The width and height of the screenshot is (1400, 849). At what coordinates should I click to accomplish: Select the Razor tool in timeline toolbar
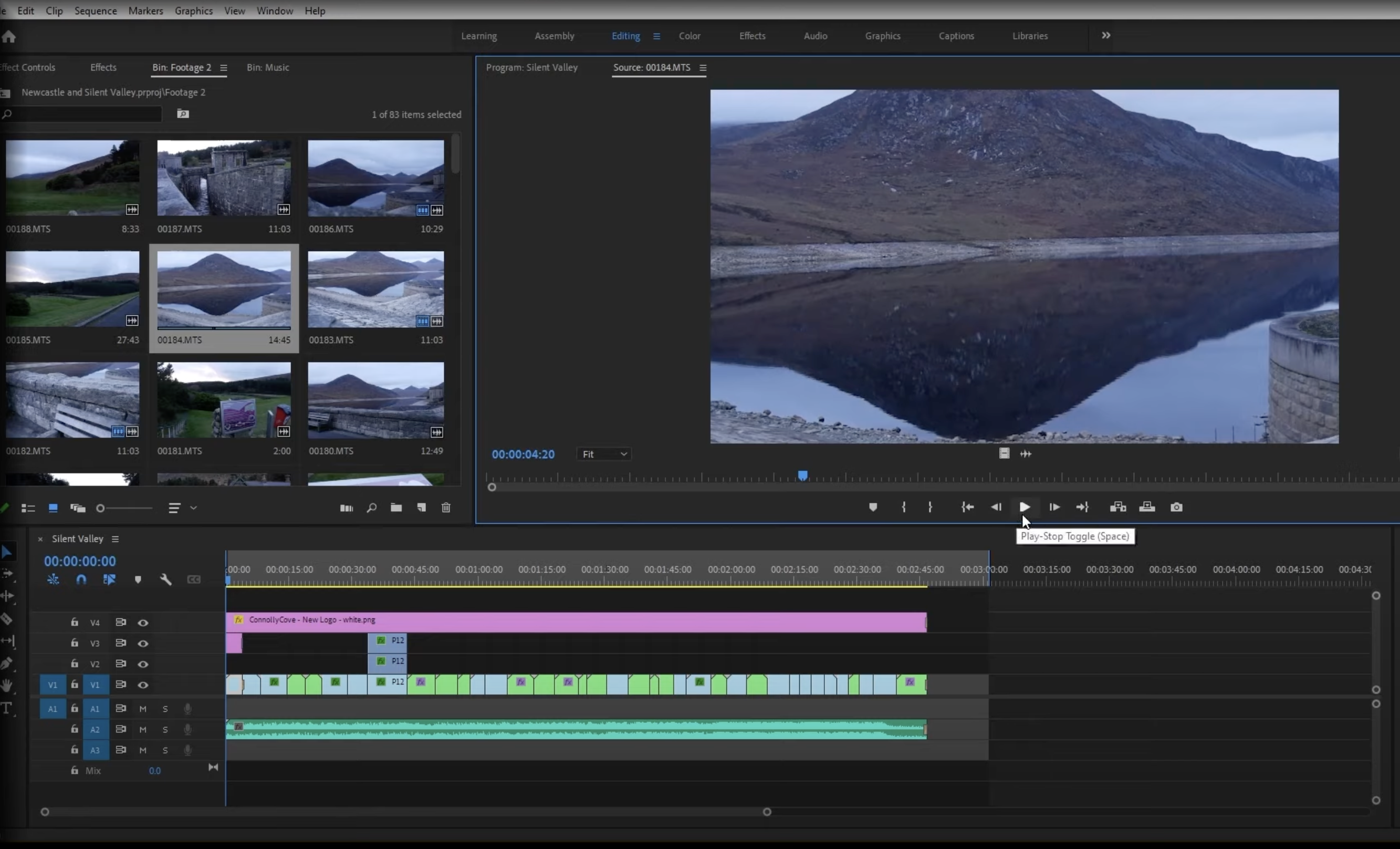(x=7, y=619)
